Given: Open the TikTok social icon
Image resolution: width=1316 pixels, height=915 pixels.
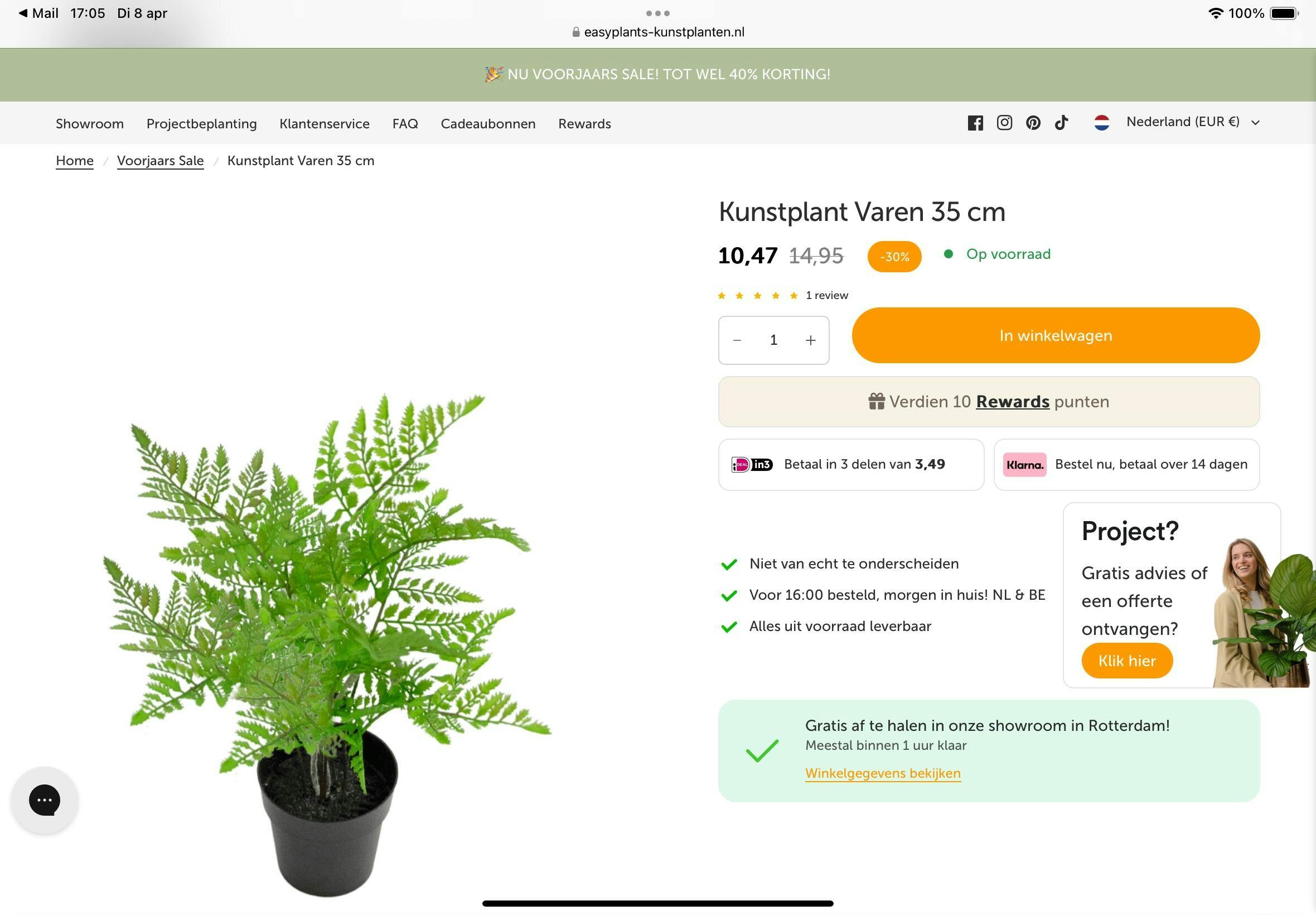Looking at the screenshot, I should 1061,123.
